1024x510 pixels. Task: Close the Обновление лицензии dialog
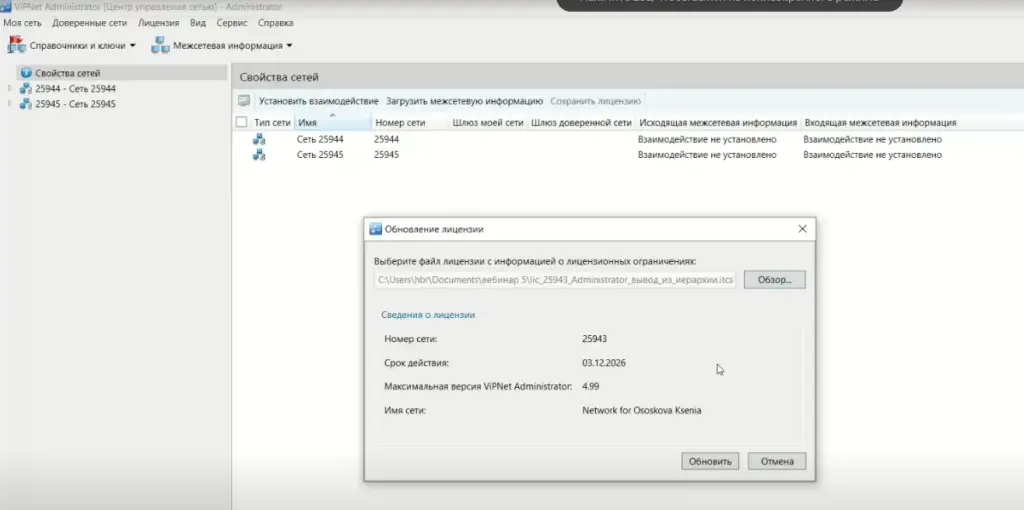803,229
